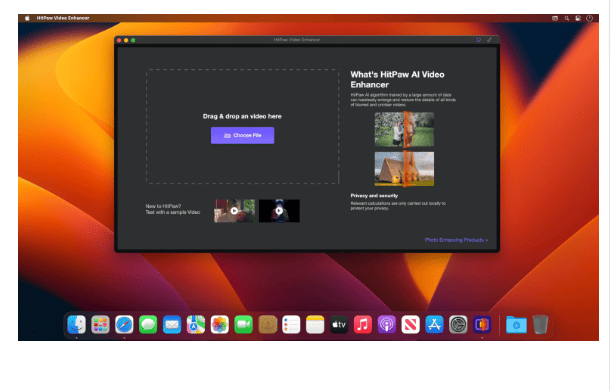Maximize the HitPaw window with green button
Image resolution: width=611 pixels, height=391 pixels.
tap(133, 40)
